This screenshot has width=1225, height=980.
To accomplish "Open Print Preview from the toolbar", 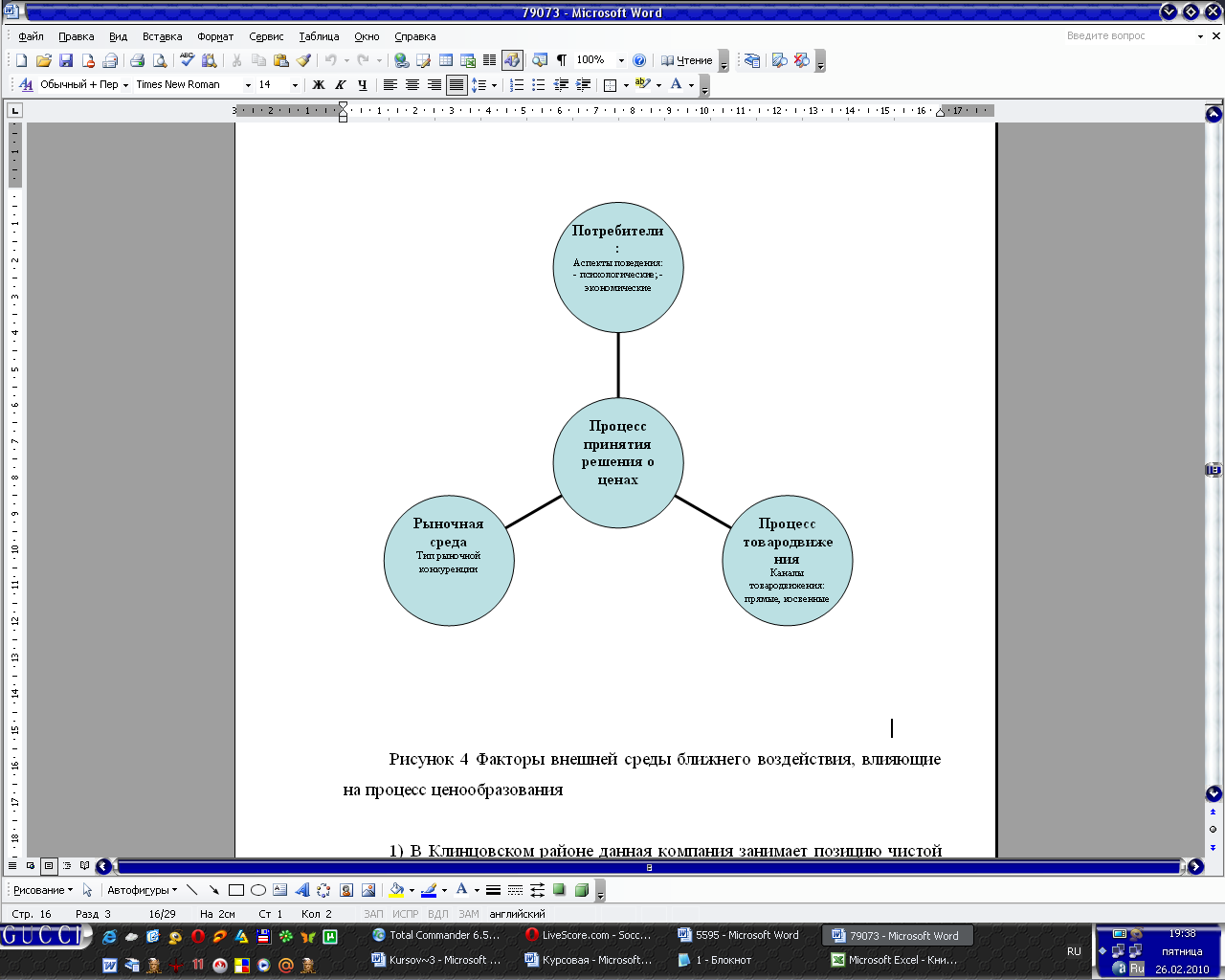I will pos(160,60).
